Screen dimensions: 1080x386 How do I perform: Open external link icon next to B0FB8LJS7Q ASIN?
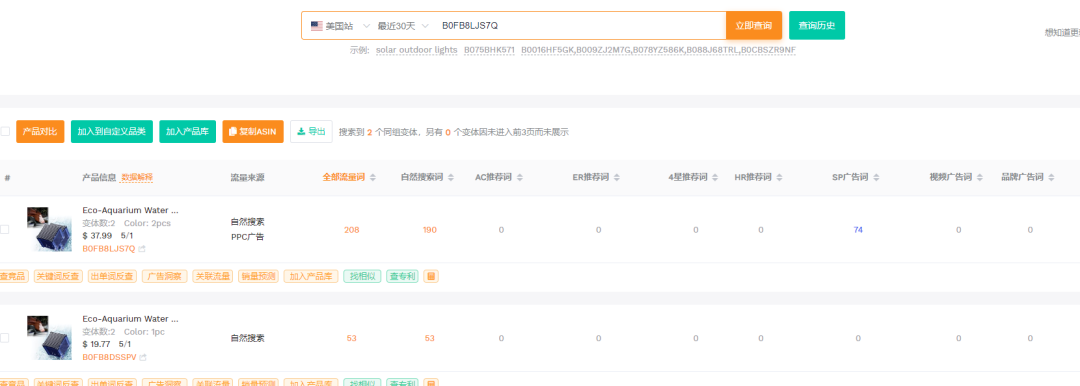pyautogui.click(x=142, y=248)
